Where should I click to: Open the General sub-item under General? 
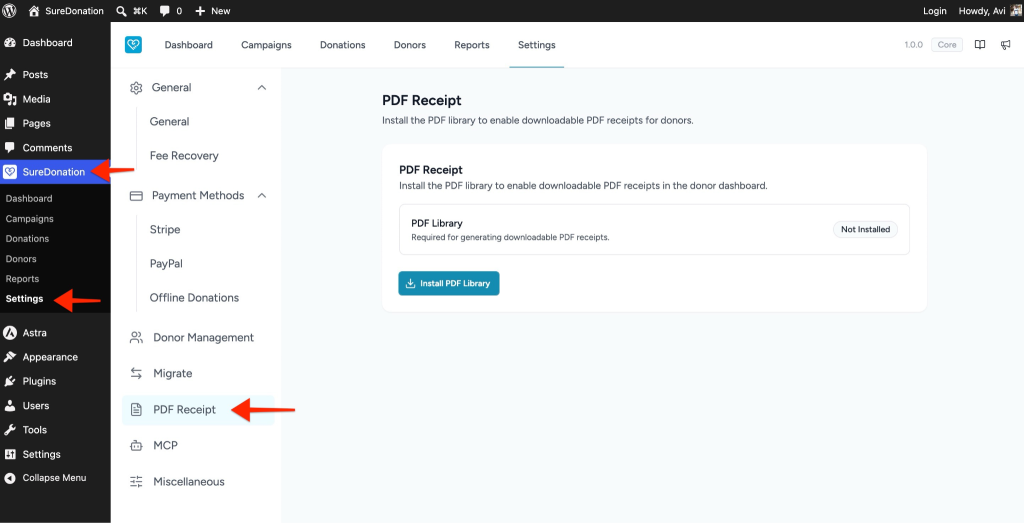(170, 121)
